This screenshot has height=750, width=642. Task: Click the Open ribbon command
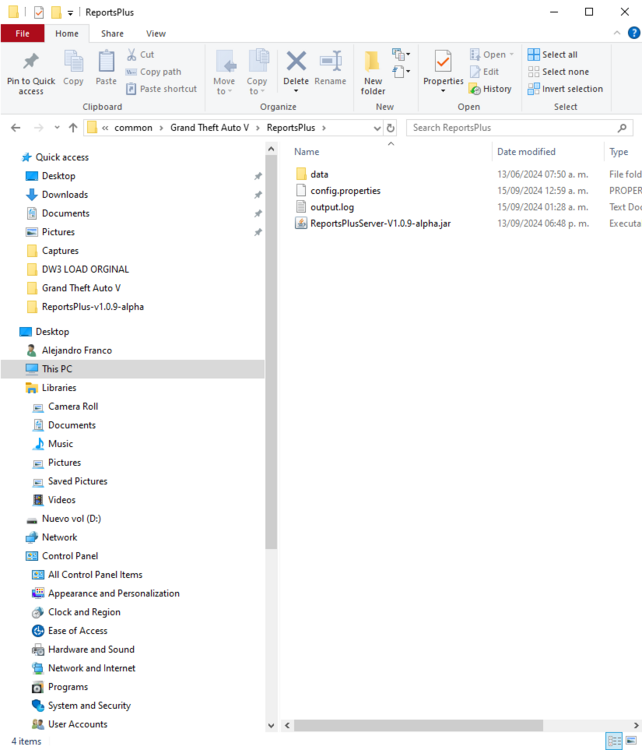click(x=491, y=55)
